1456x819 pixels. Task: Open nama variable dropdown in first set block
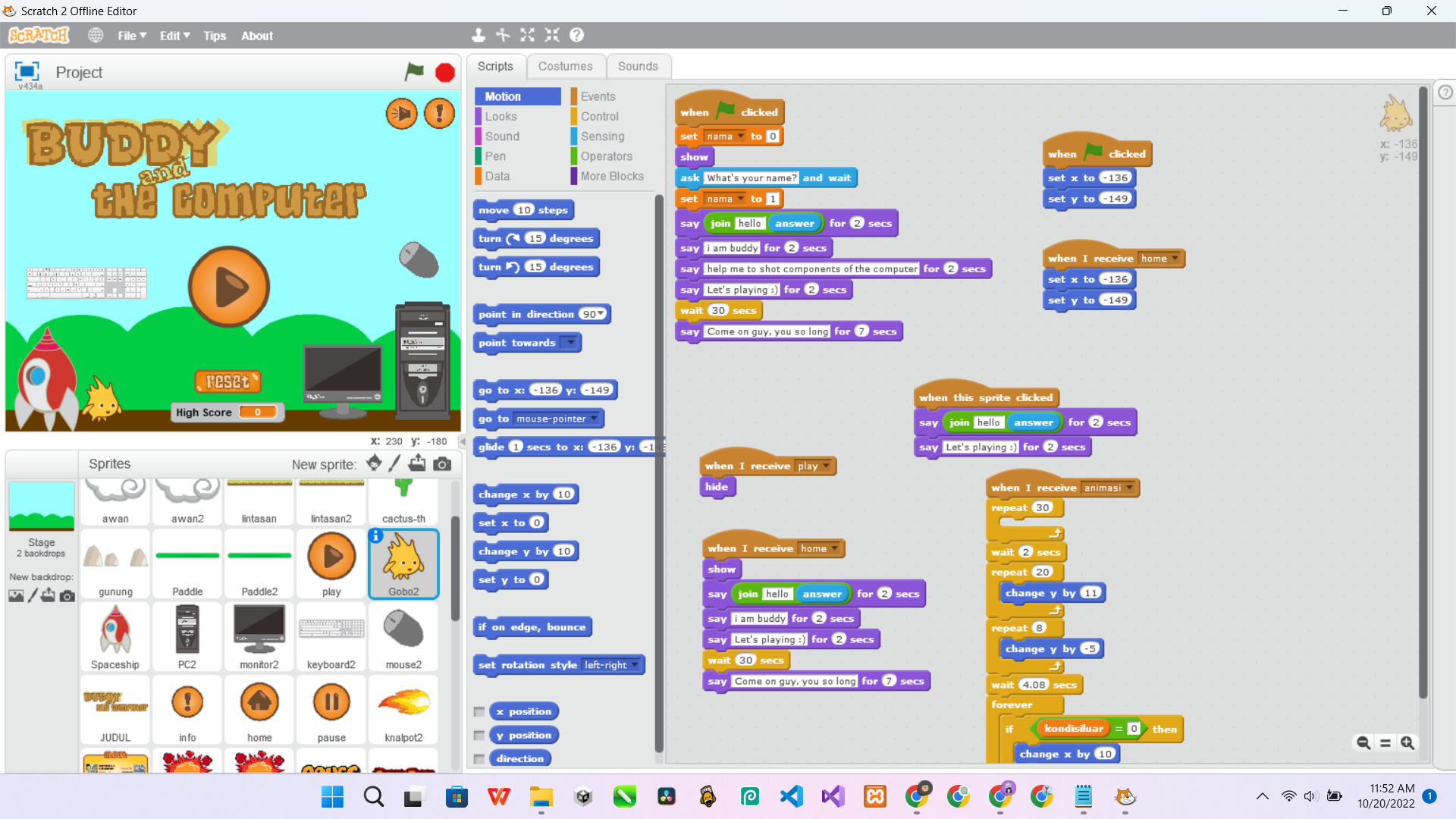(x=741, y=136)
